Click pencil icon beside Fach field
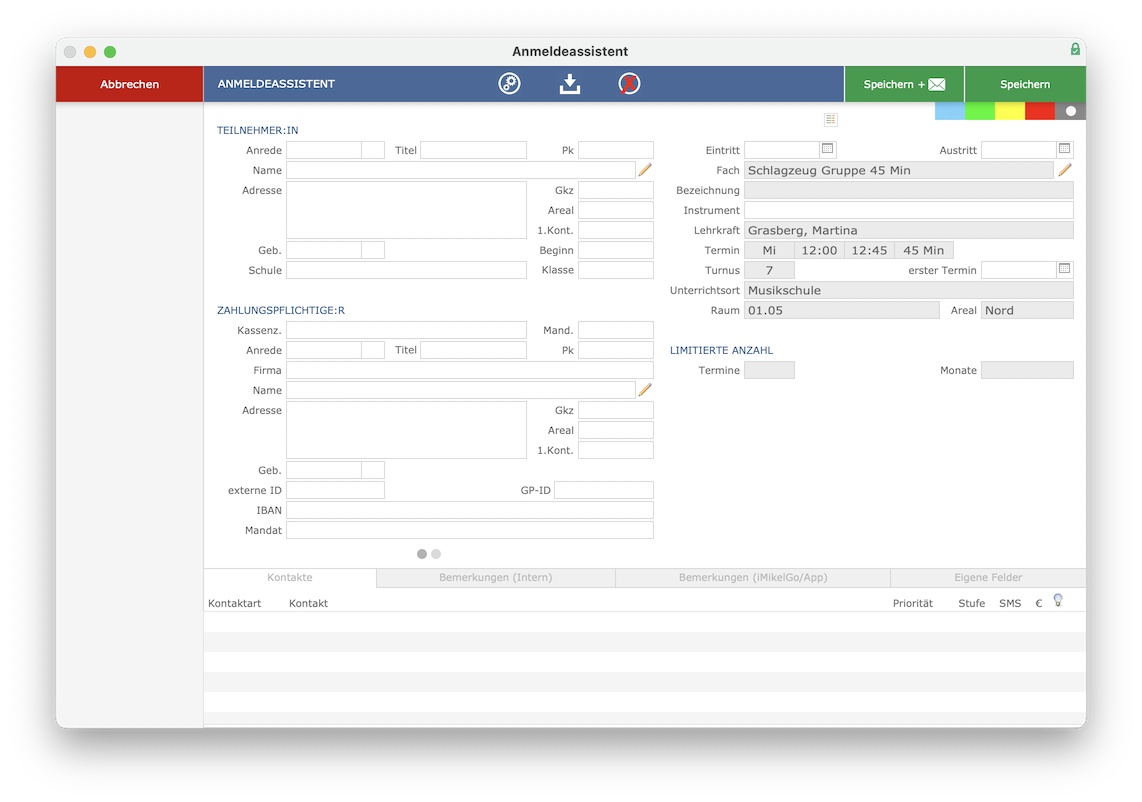The image size is (1142, 802). pyautogui.click(x=1065, y=170)
